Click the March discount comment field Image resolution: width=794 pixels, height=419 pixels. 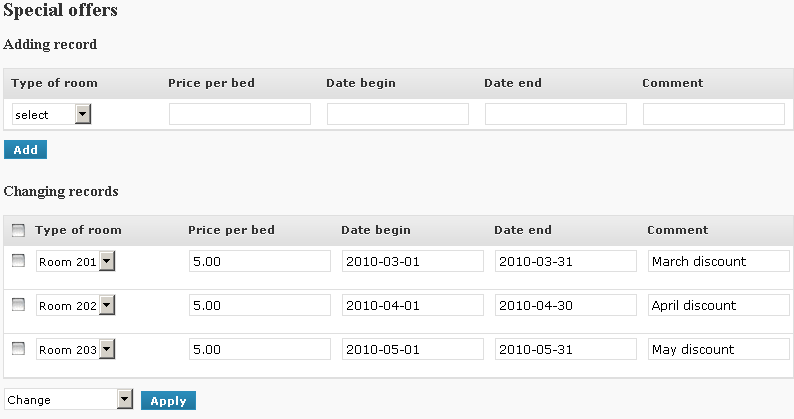tap(719, 261)
